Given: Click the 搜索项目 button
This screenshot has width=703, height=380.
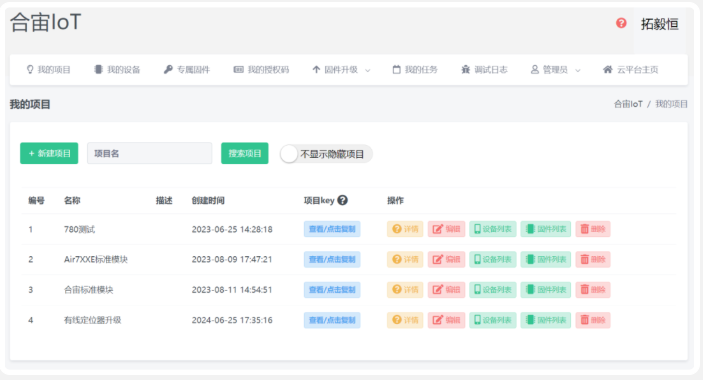Looking at the screenshot, I should coord(245,153).
